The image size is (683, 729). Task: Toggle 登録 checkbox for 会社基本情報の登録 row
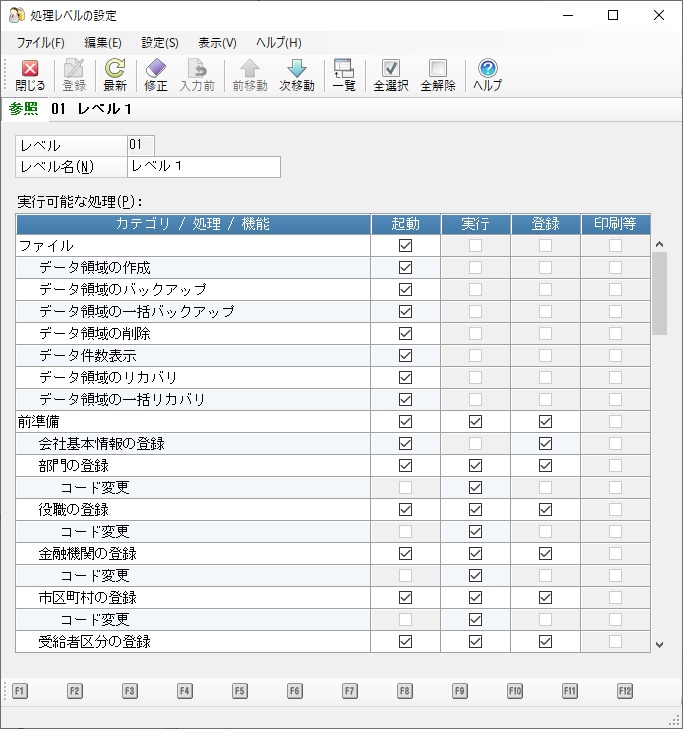click(x=545, y=444)
